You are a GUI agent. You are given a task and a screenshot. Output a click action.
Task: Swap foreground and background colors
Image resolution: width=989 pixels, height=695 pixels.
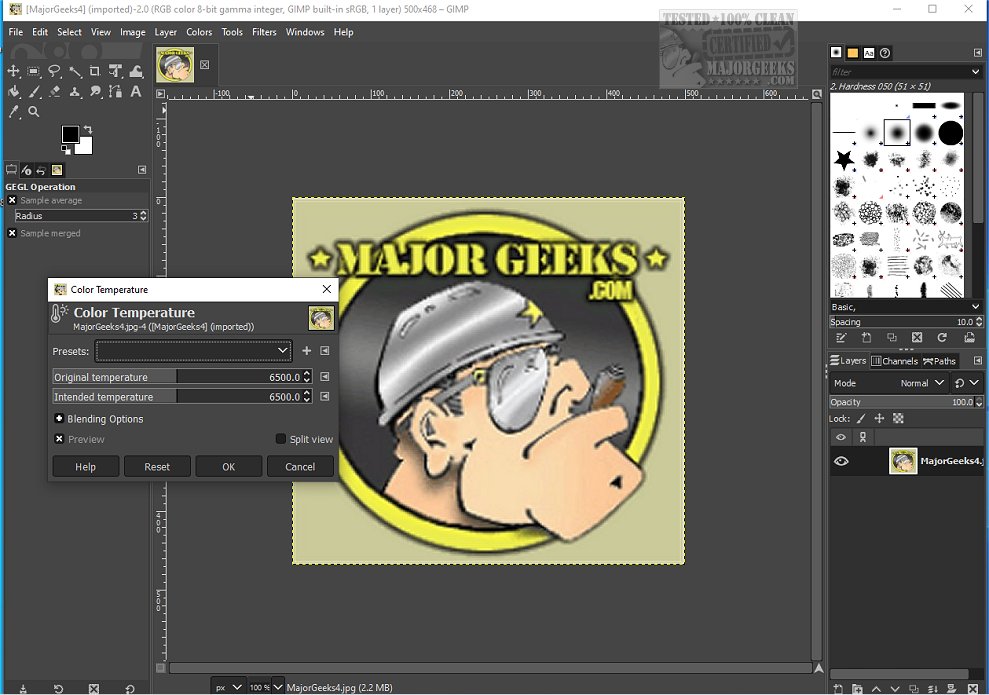(88, 129)
